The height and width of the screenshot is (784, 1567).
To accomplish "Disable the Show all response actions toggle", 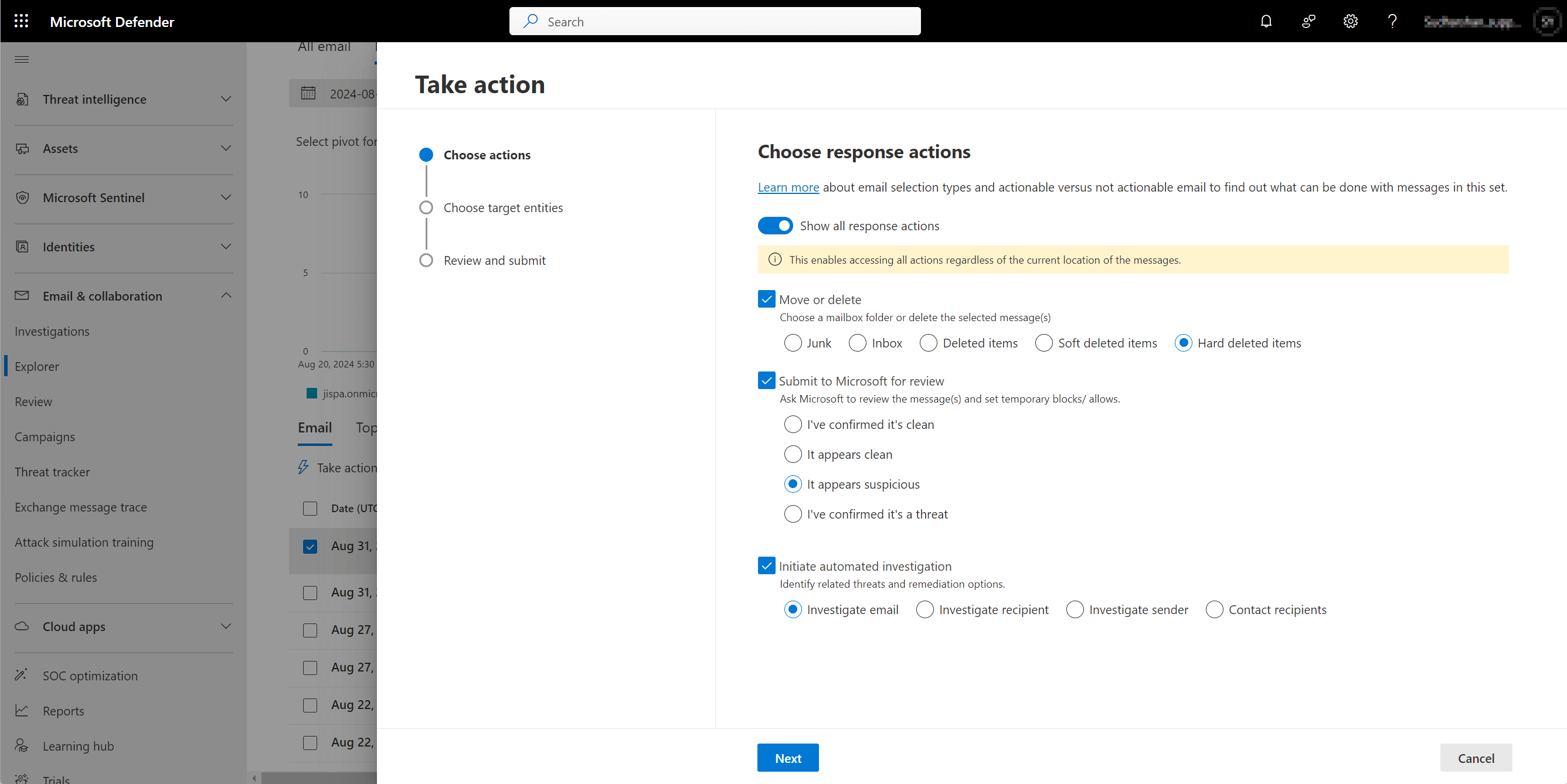I will coord(775,226).
